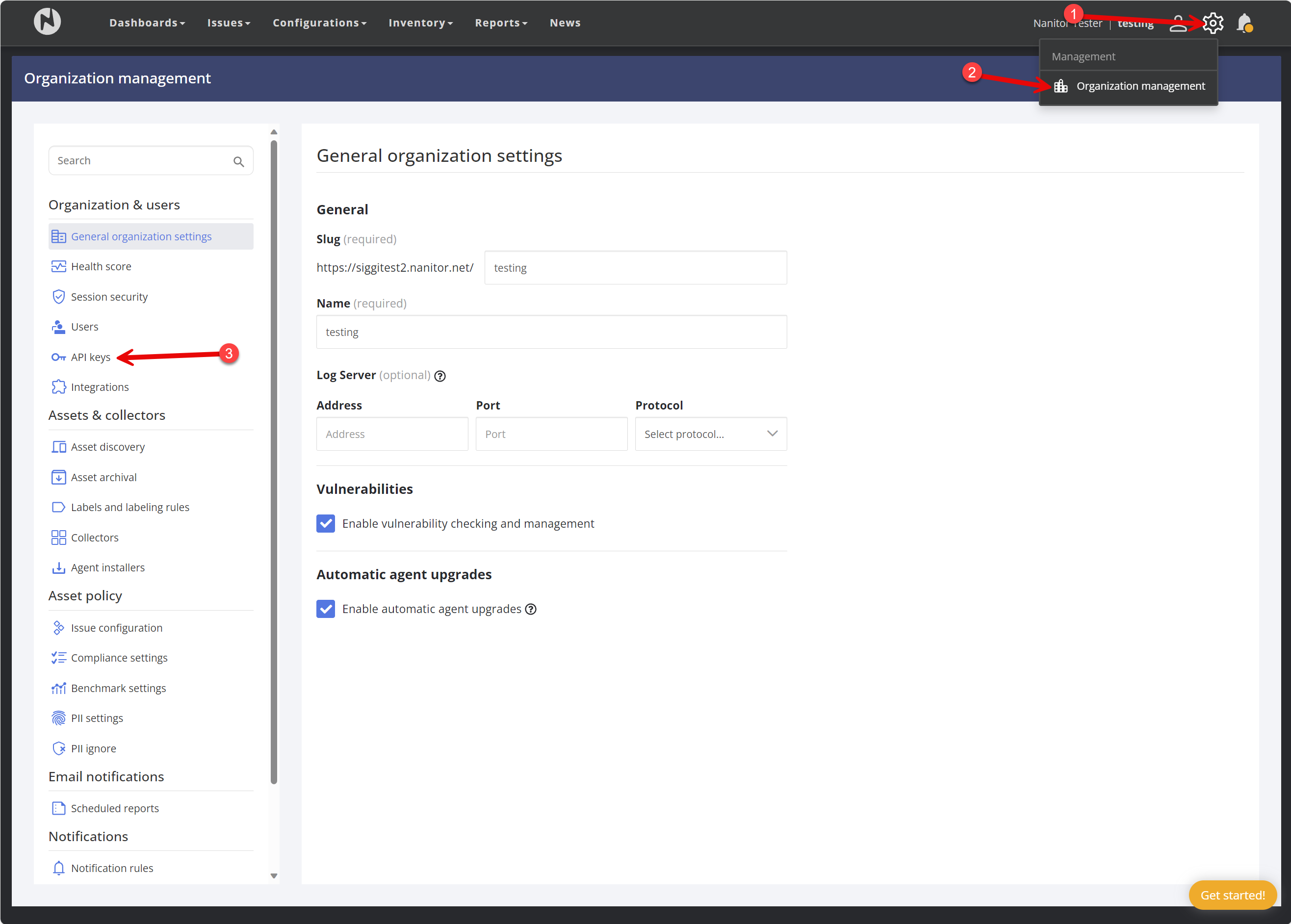Open API keys in sidebar

pyautogui.click(x=90, y=358)
